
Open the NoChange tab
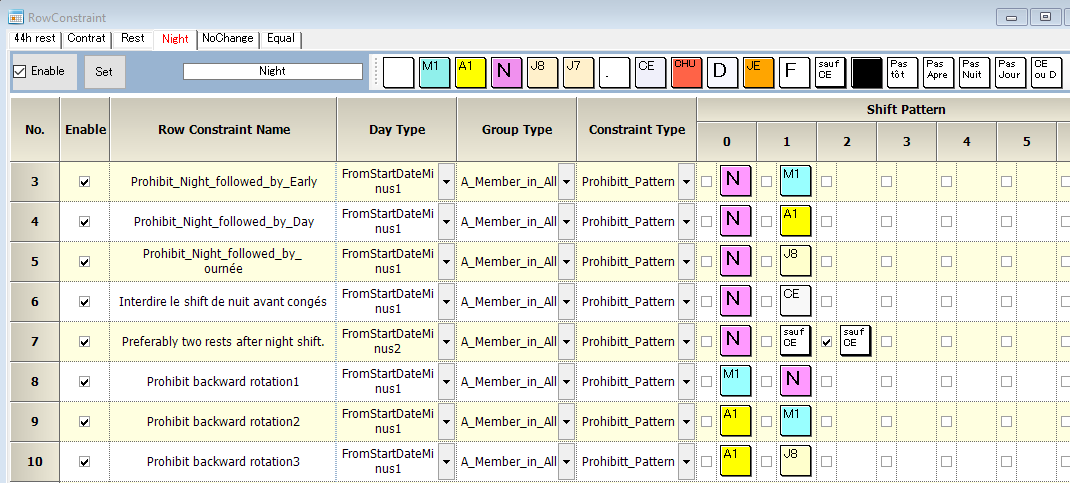point(228,39)
